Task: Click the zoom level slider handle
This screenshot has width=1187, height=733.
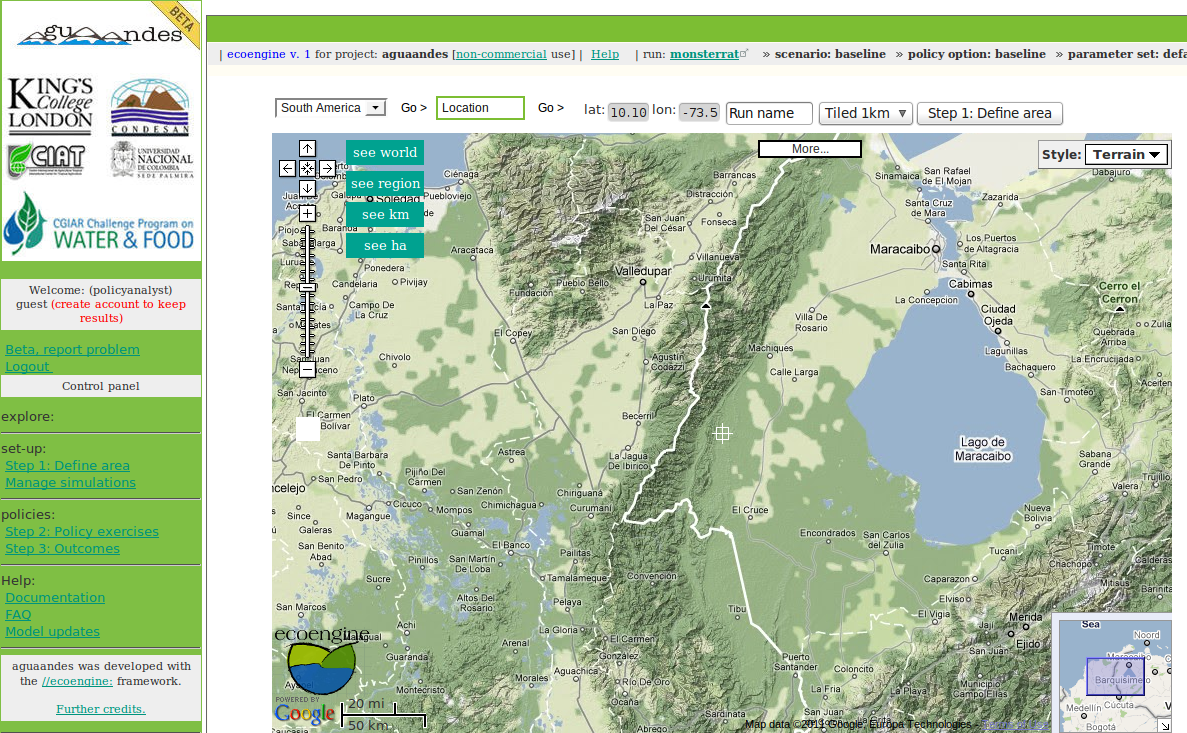Action: [307, 288]
